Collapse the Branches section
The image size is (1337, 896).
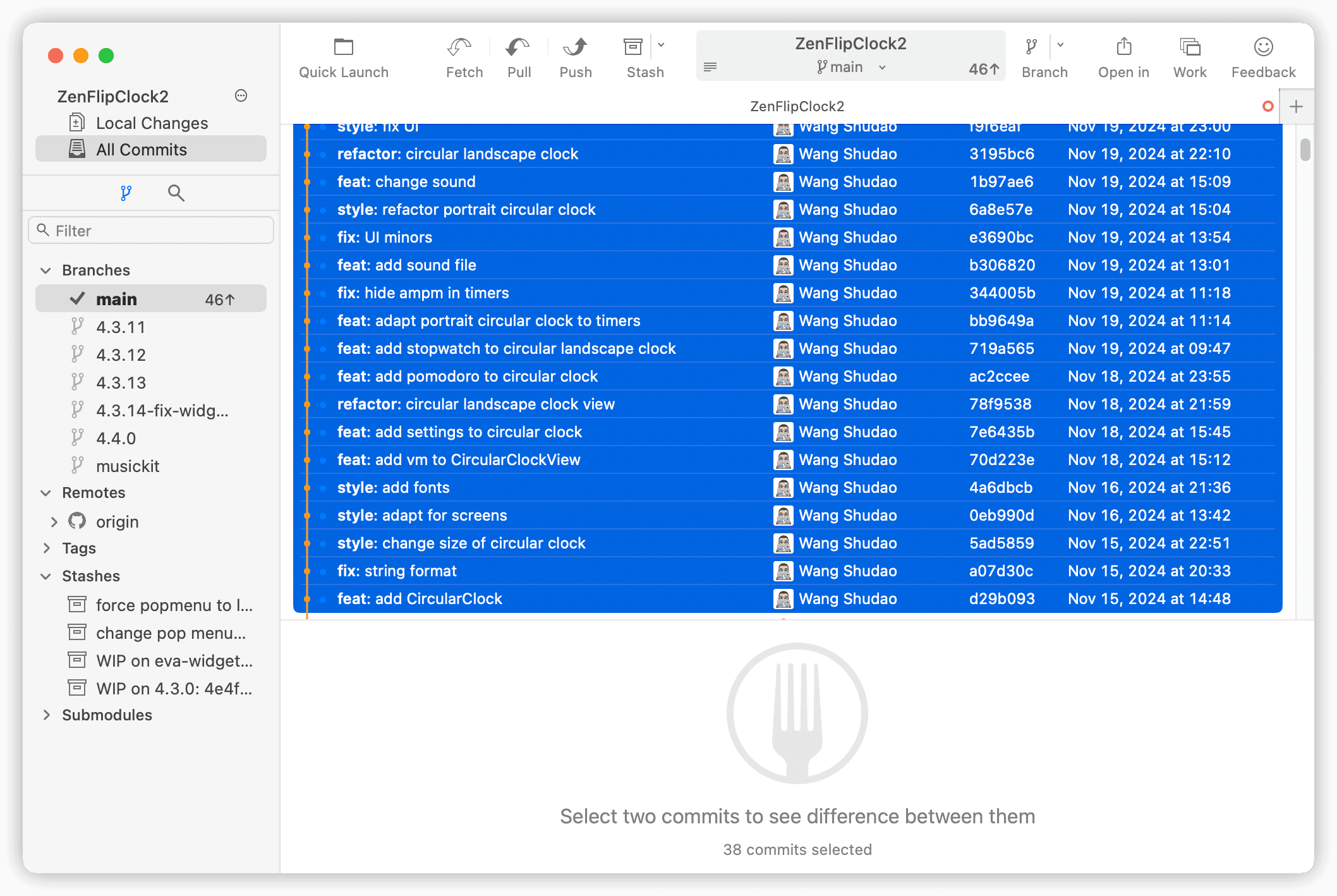(45, 270)
